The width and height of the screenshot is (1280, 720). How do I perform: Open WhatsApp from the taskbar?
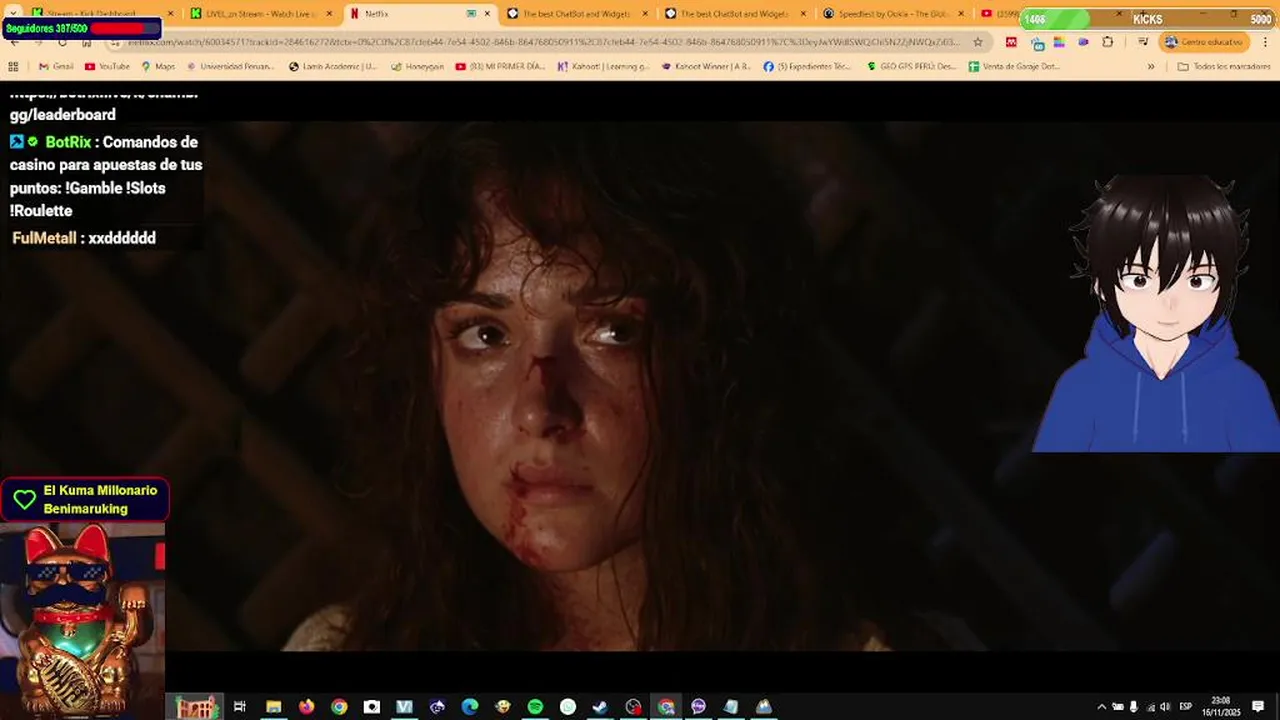(x=568, y=707)
